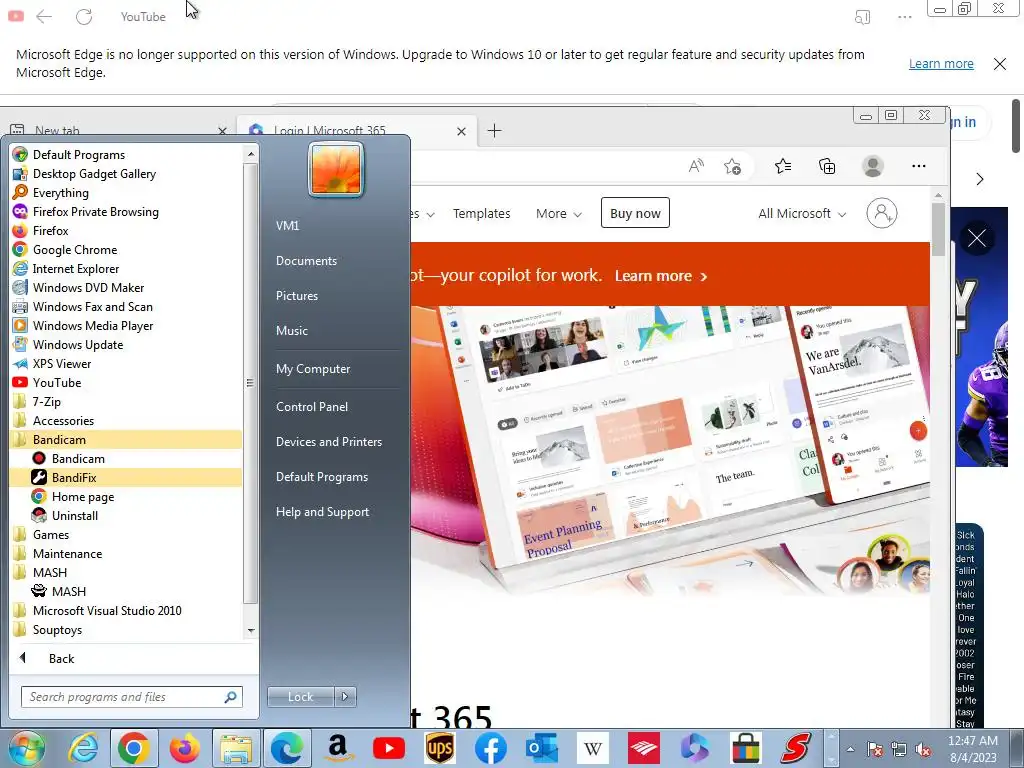Click the Microsoft Edge taskbar icon

coord(287,748)
